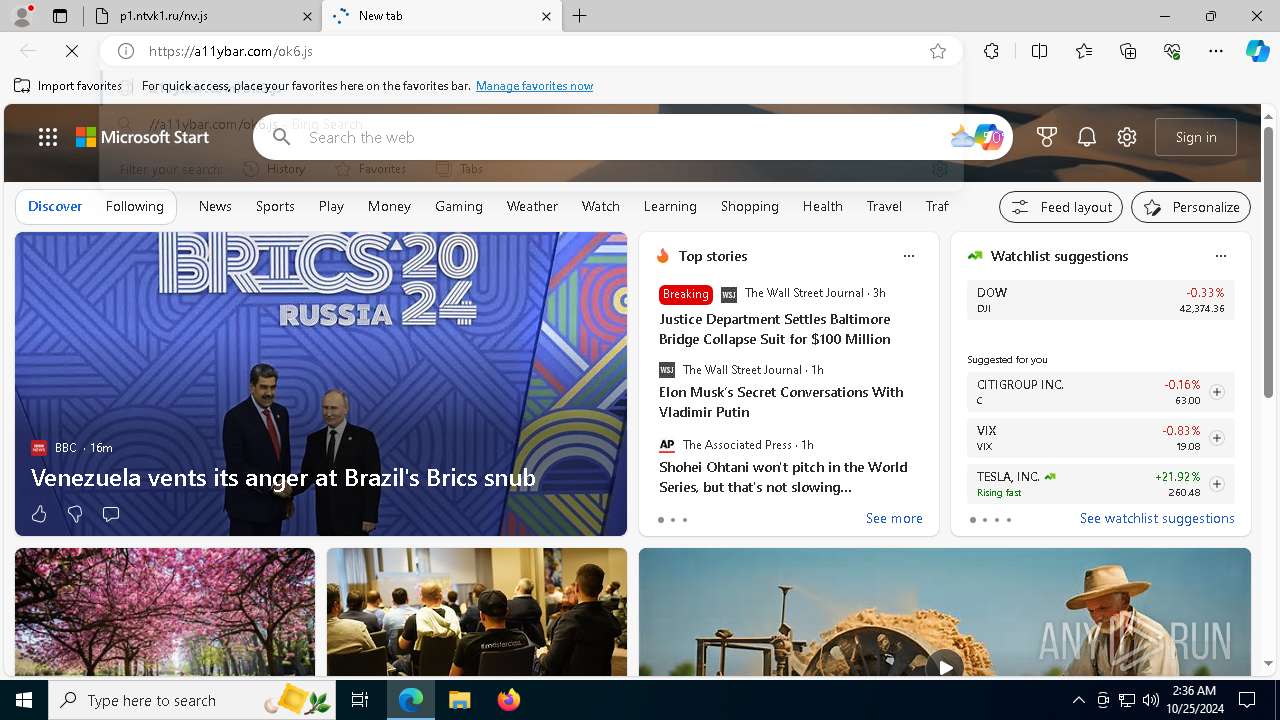Open Copilot icon in search box
The image size is (1280, 720).
989,137
